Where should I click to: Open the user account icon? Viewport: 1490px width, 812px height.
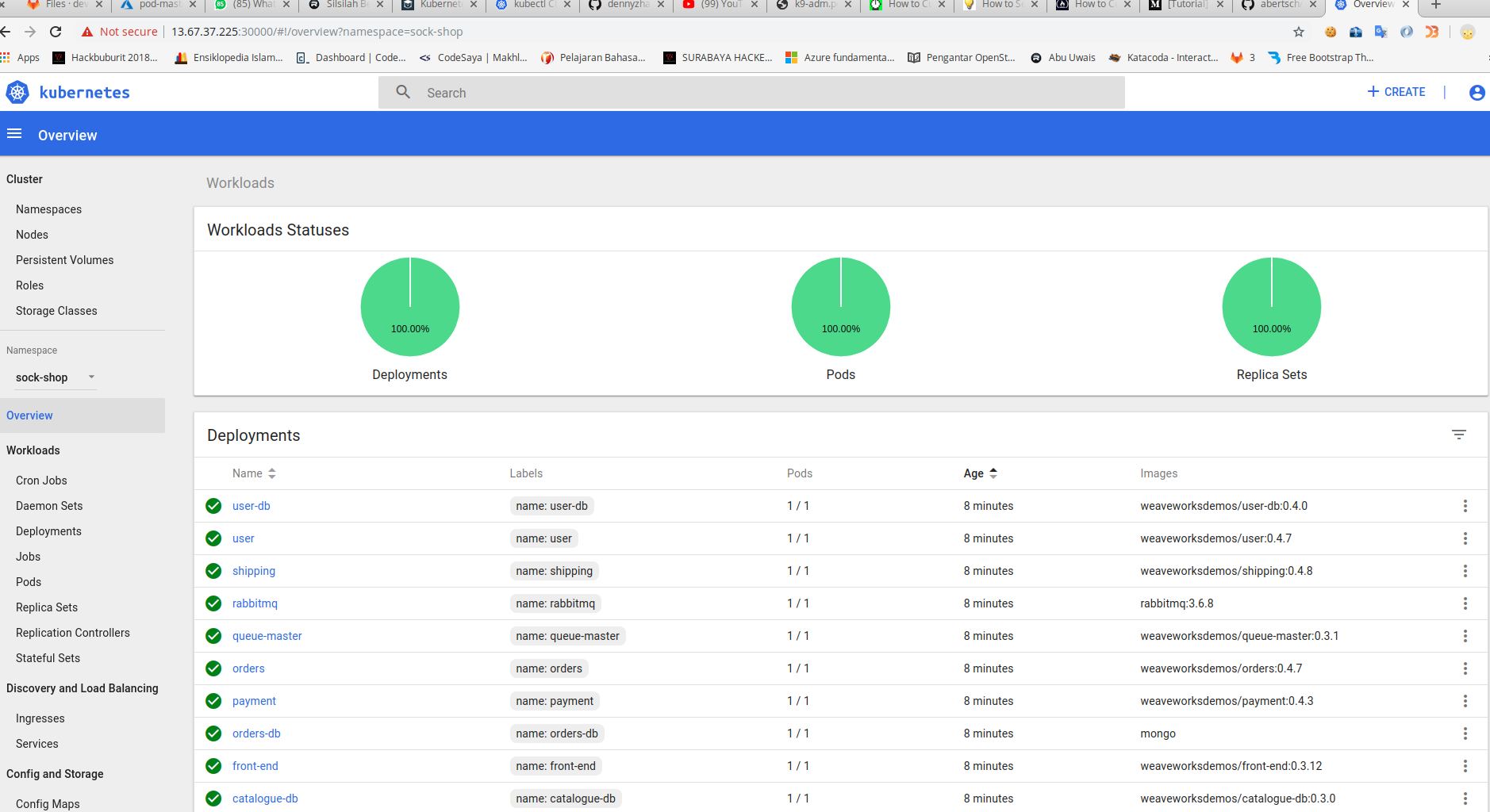pyautogui.click(x=1477, y=93)
